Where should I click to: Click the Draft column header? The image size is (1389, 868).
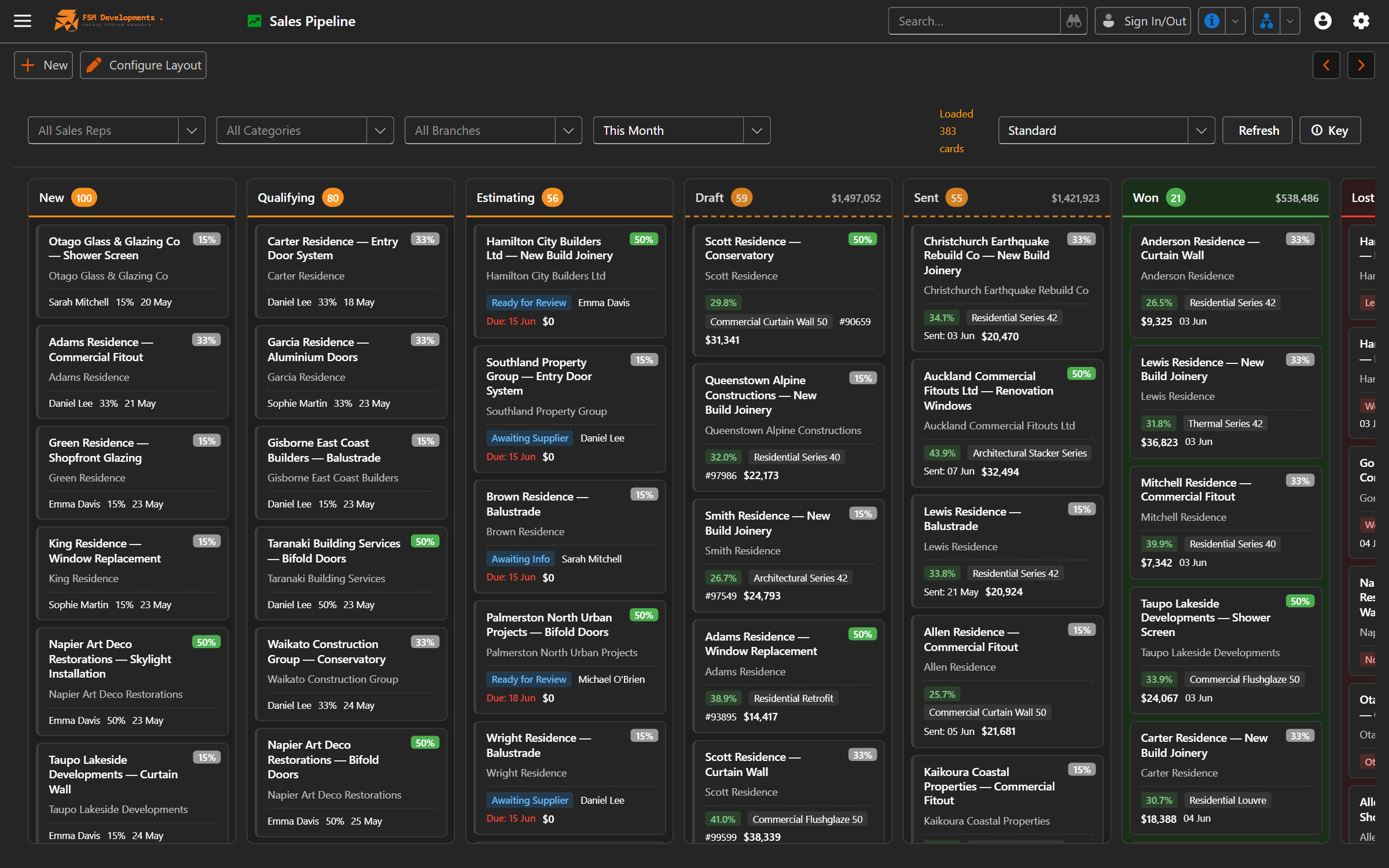pyautogui.click(x=788, y=198)
